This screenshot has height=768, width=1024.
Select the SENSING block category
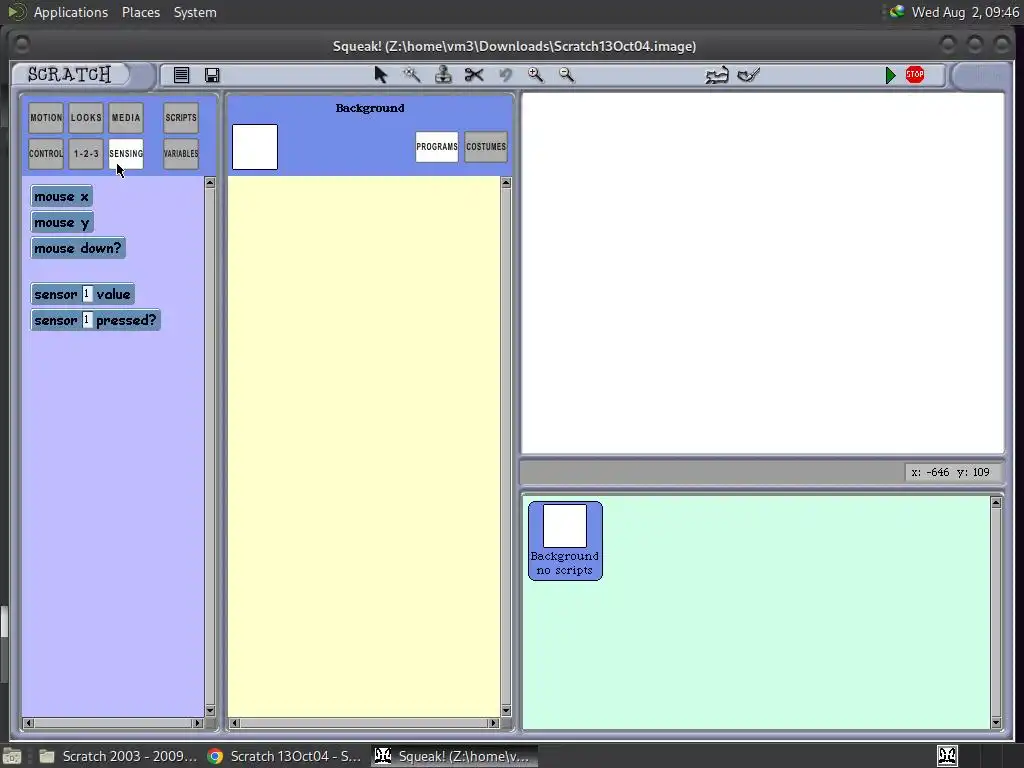pos(126,153)
